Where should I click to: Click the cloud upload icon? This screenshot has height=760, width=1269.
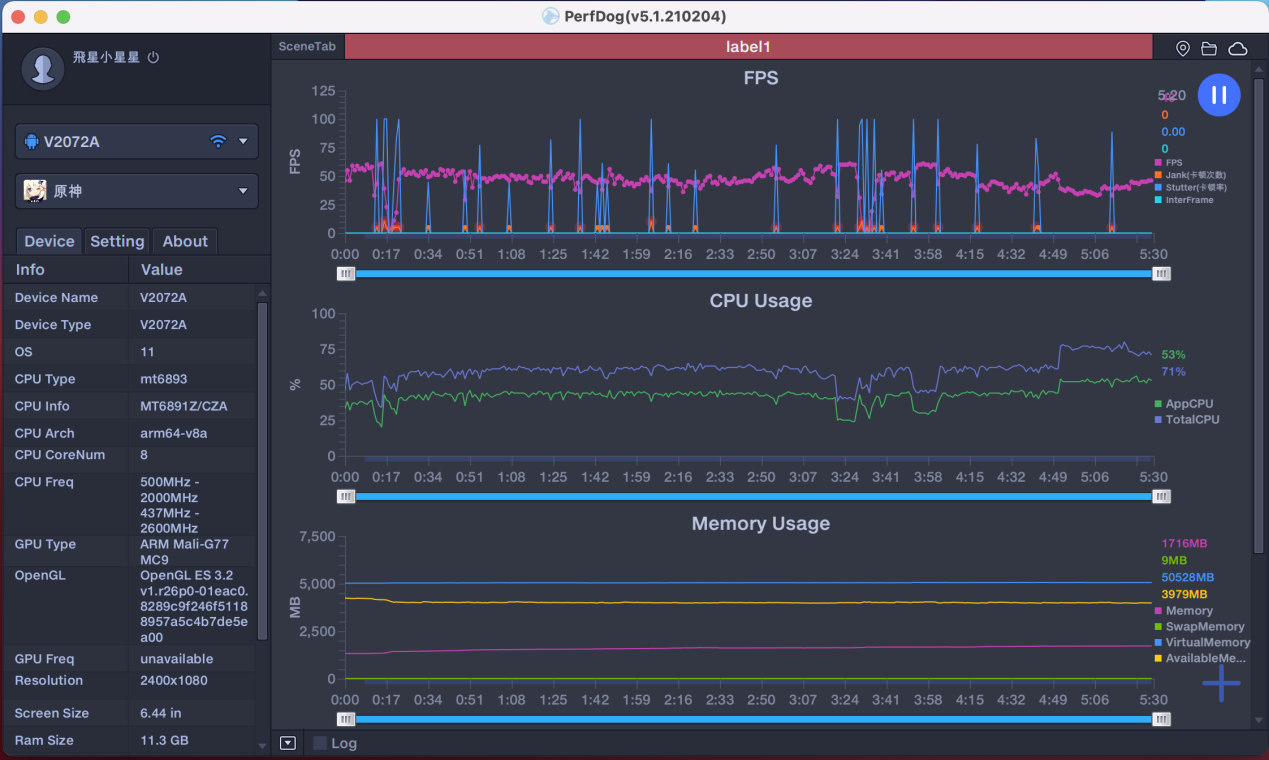pyautogui.click(x=1237, y=48)
